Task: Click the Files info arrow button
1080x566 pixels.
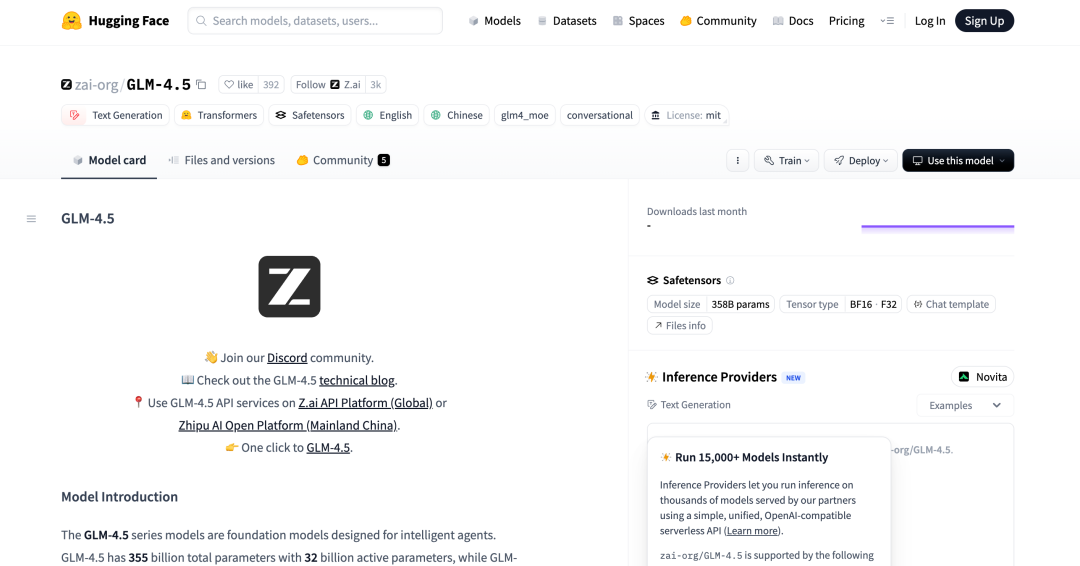Action: [x=680, y=325]
